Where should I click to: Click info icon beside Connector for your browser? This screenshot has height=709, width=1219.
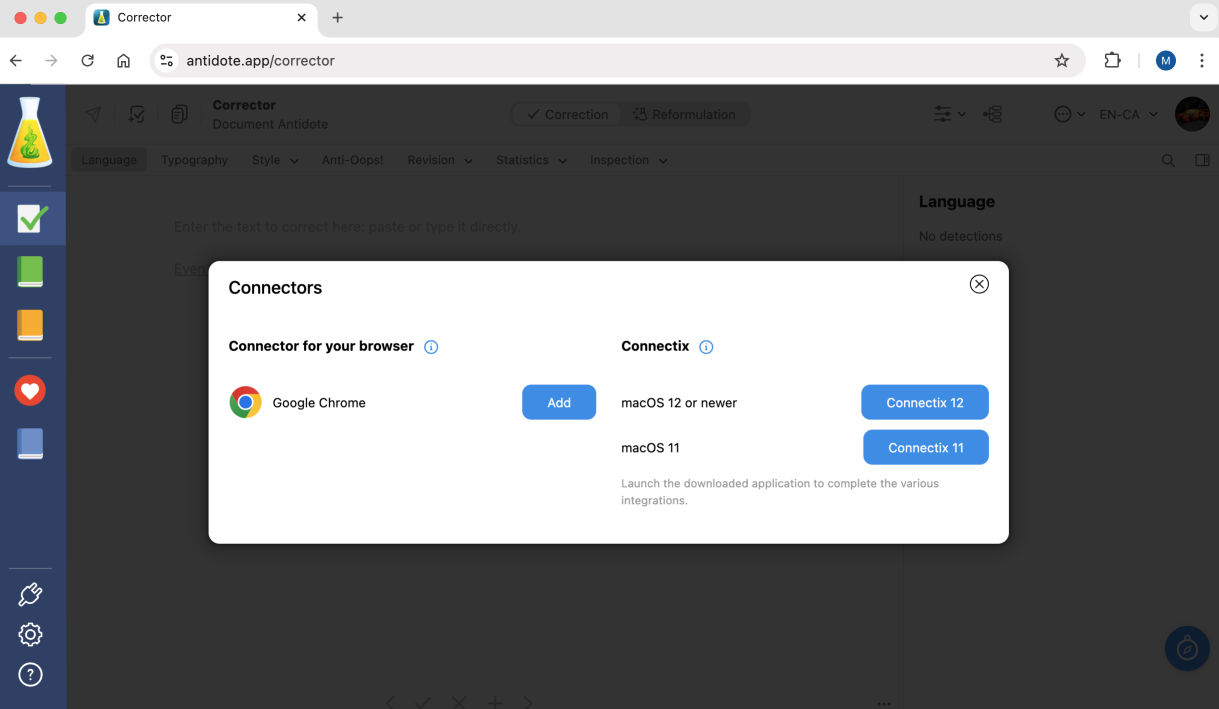[431, 347]
